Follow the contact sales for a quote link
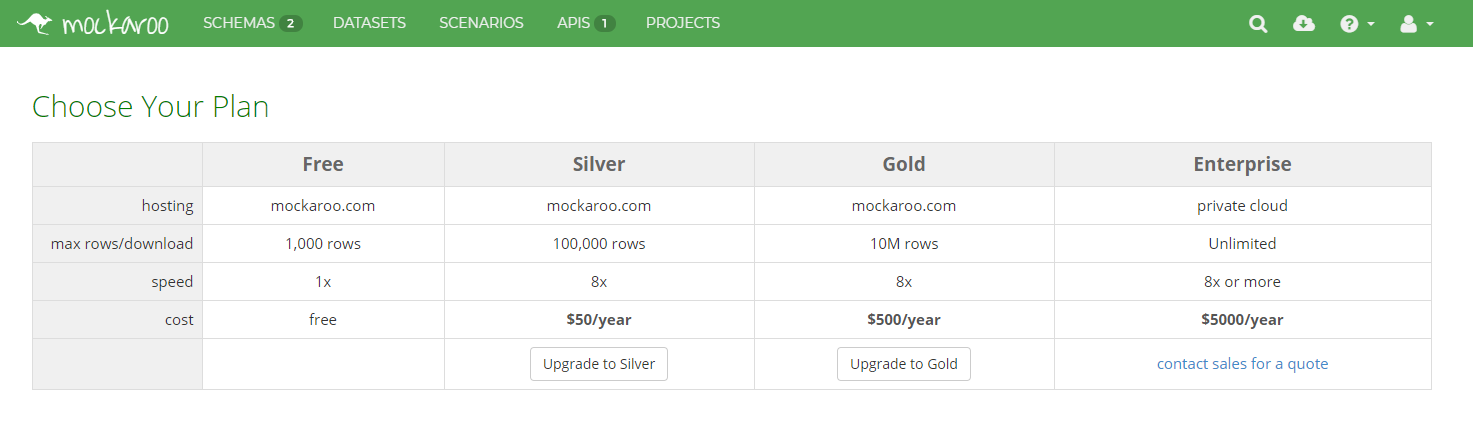The image size is (1473, 425). (x=1243, y=364)
